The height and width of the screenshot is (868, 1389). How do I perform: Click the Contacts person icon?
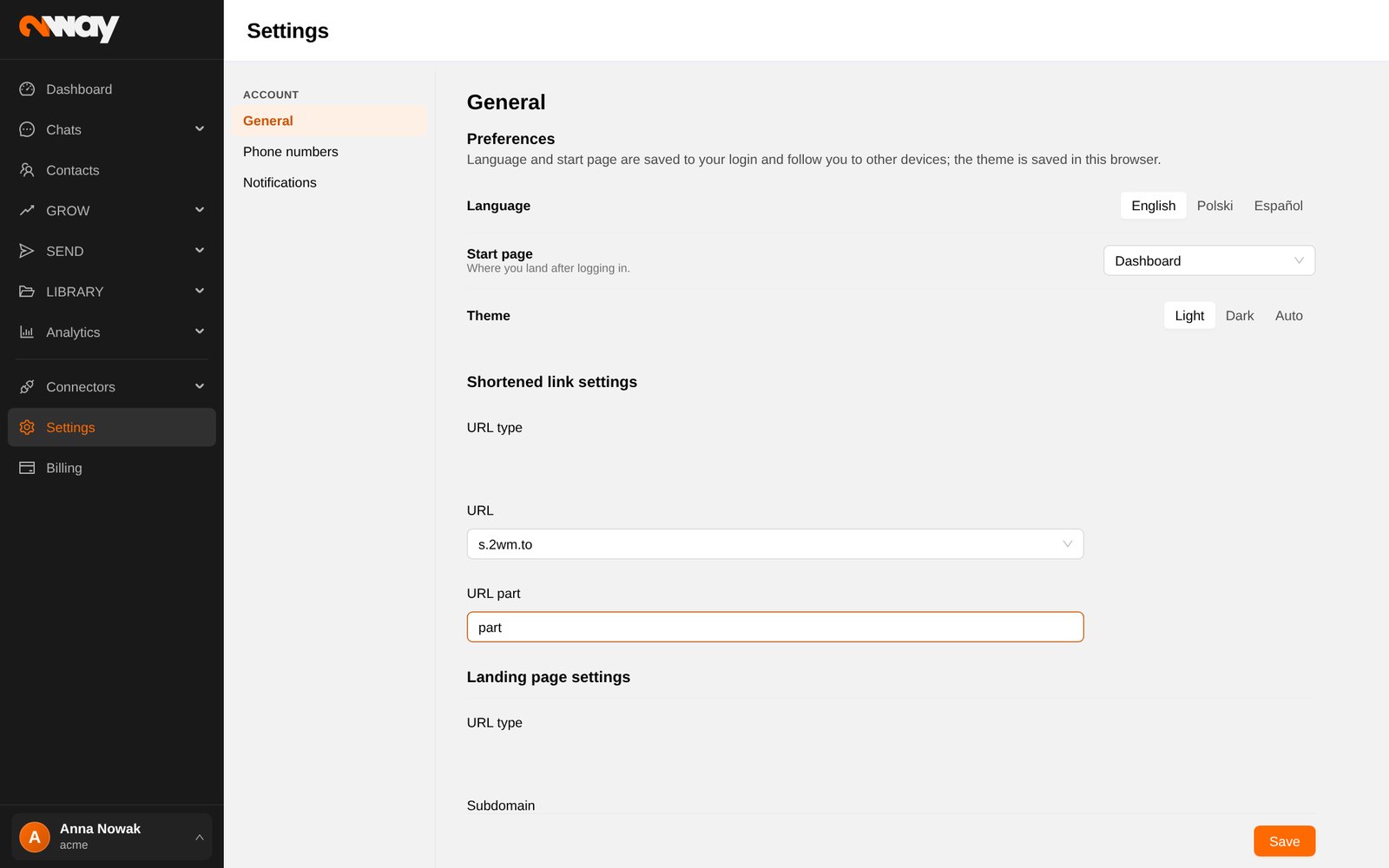click(x=27, y=170)
